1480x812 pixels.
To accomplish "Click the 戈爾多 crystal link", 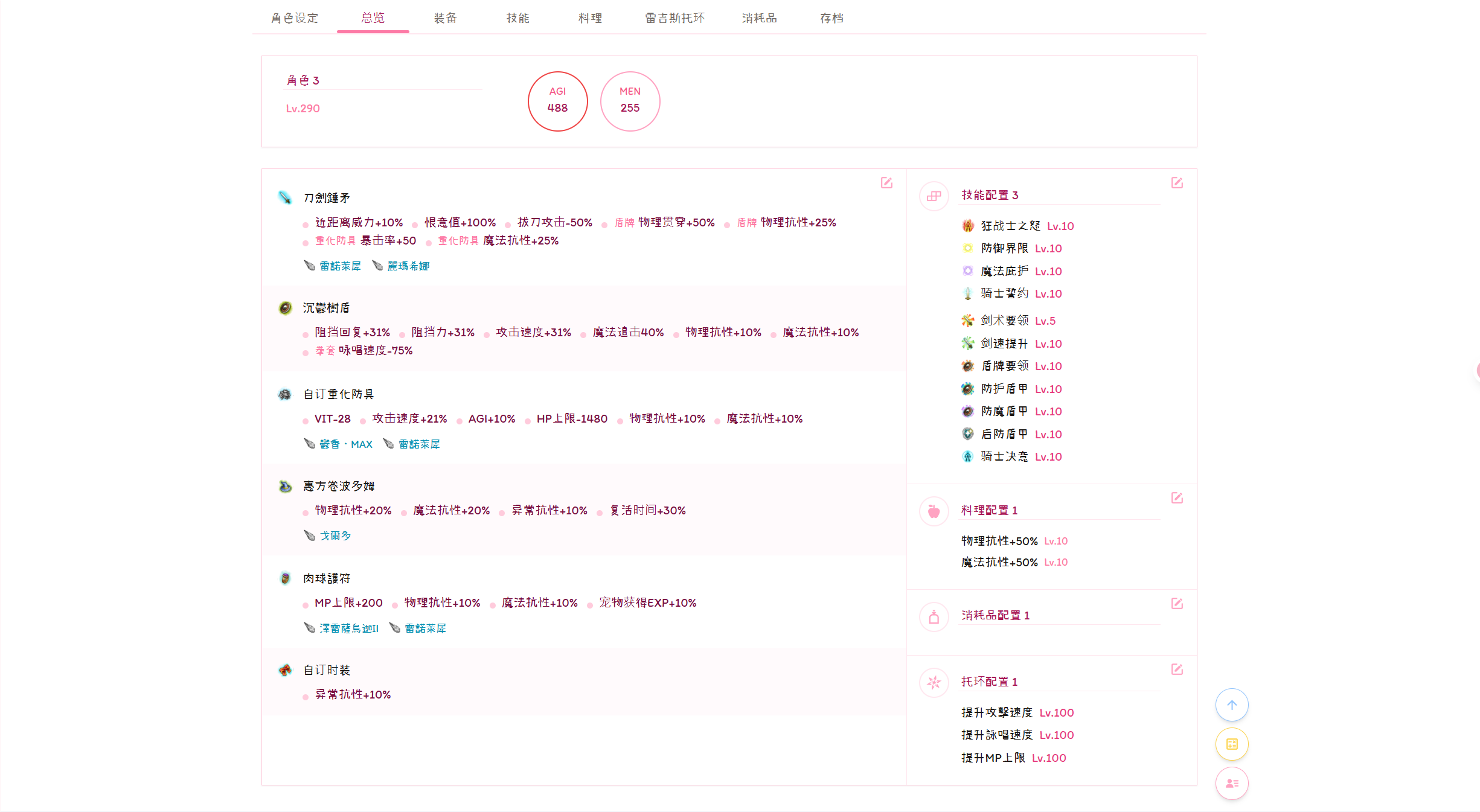I will pos(335,536).
